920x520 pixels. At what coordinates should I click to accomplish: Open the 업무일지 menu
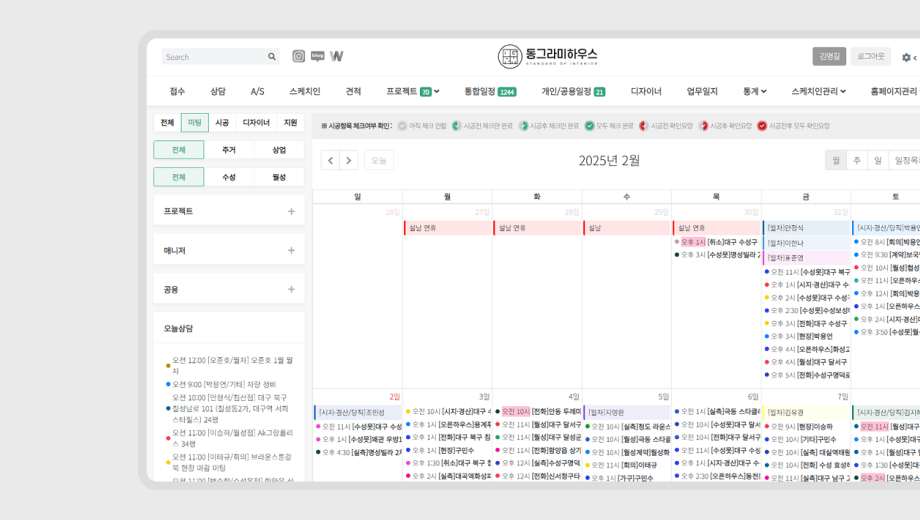tap(702, 92)
